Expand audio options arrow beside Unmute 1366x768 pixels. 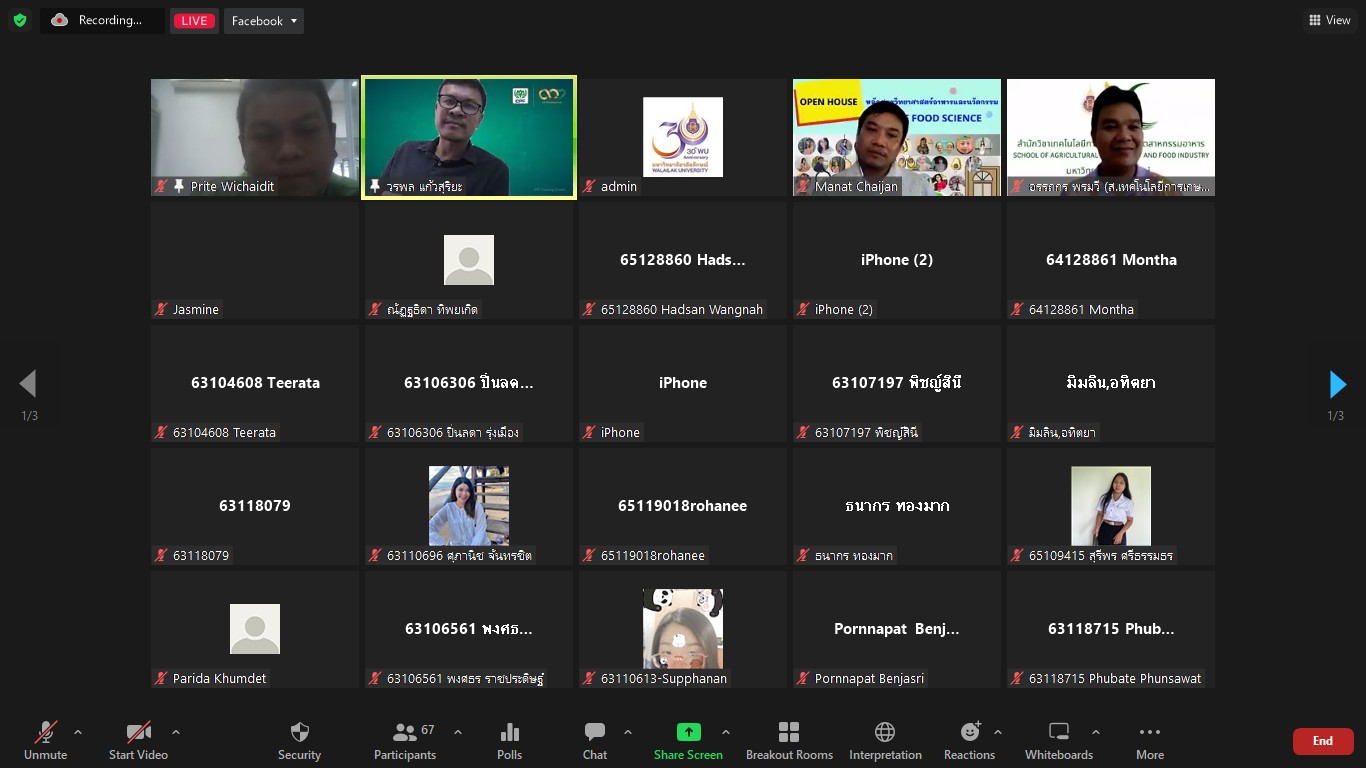pyautogui.click(x=78, y=732)
